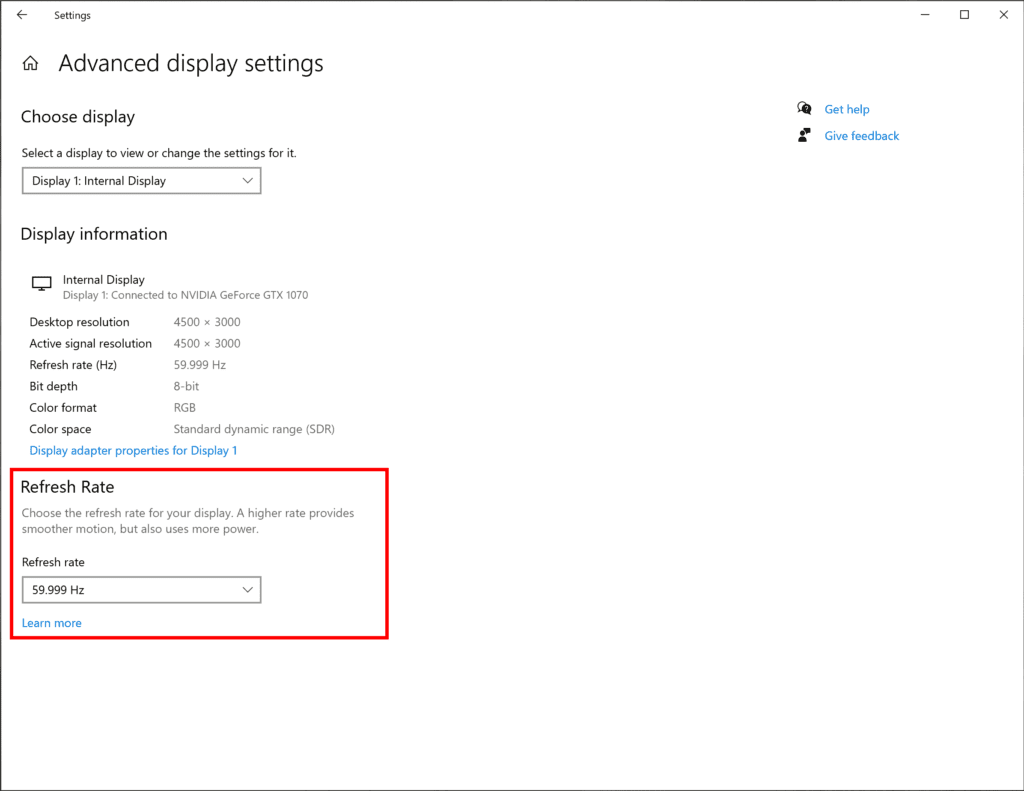Select the Desktop resolution row label
This screenshot has height=791, width=1024.
(79, 322)
